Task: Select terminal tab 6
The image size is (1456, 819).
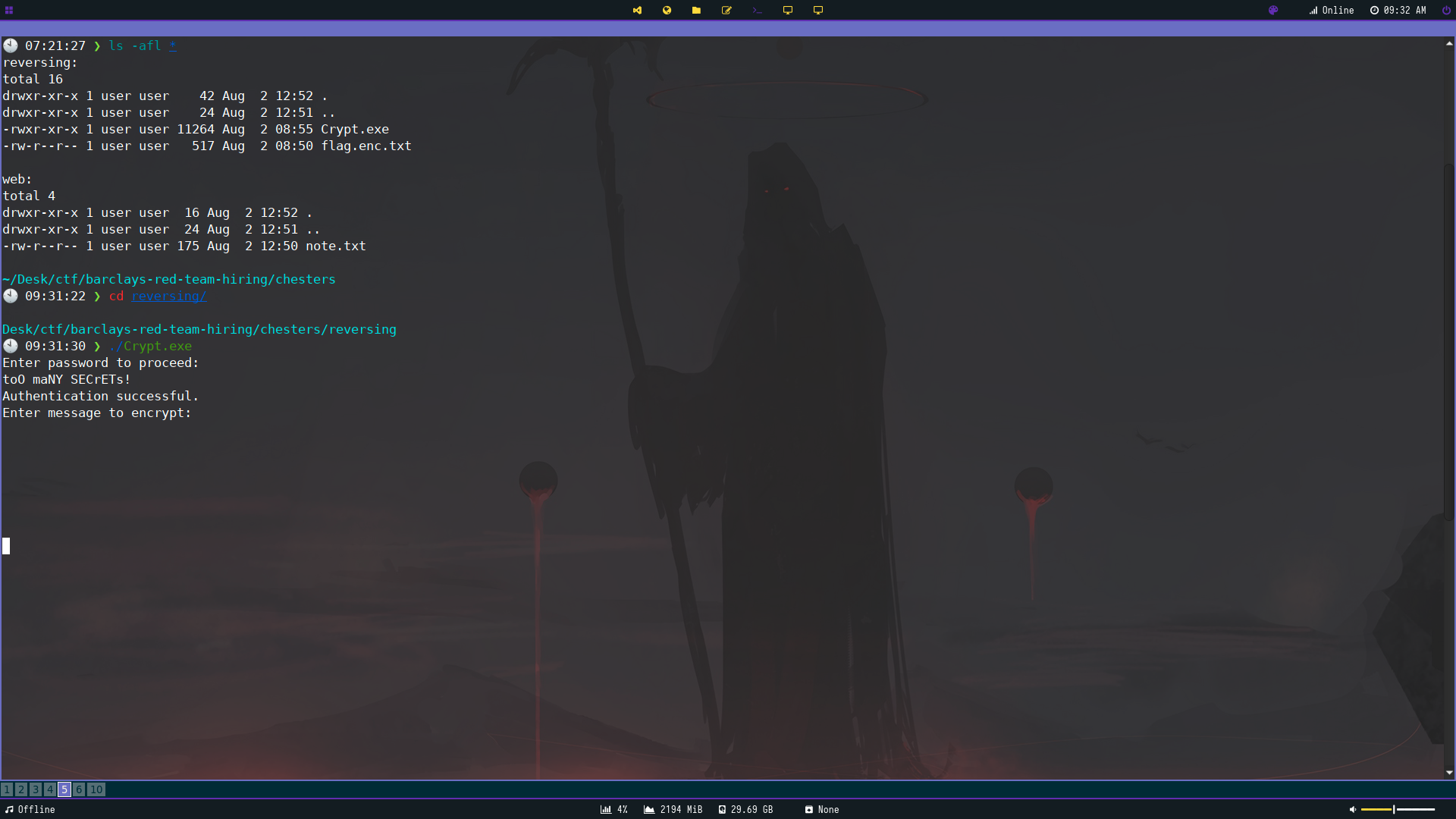Action: (79, 789)
